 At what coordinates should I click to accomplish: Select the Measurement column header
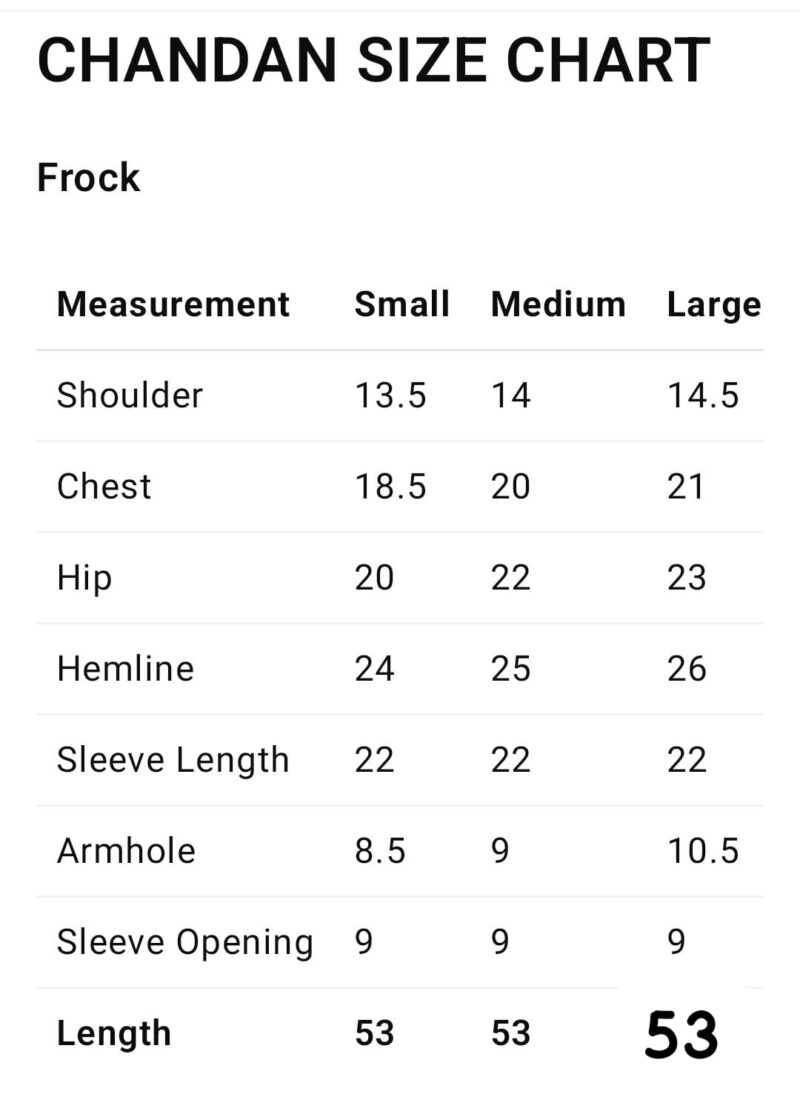click(173, 304)
